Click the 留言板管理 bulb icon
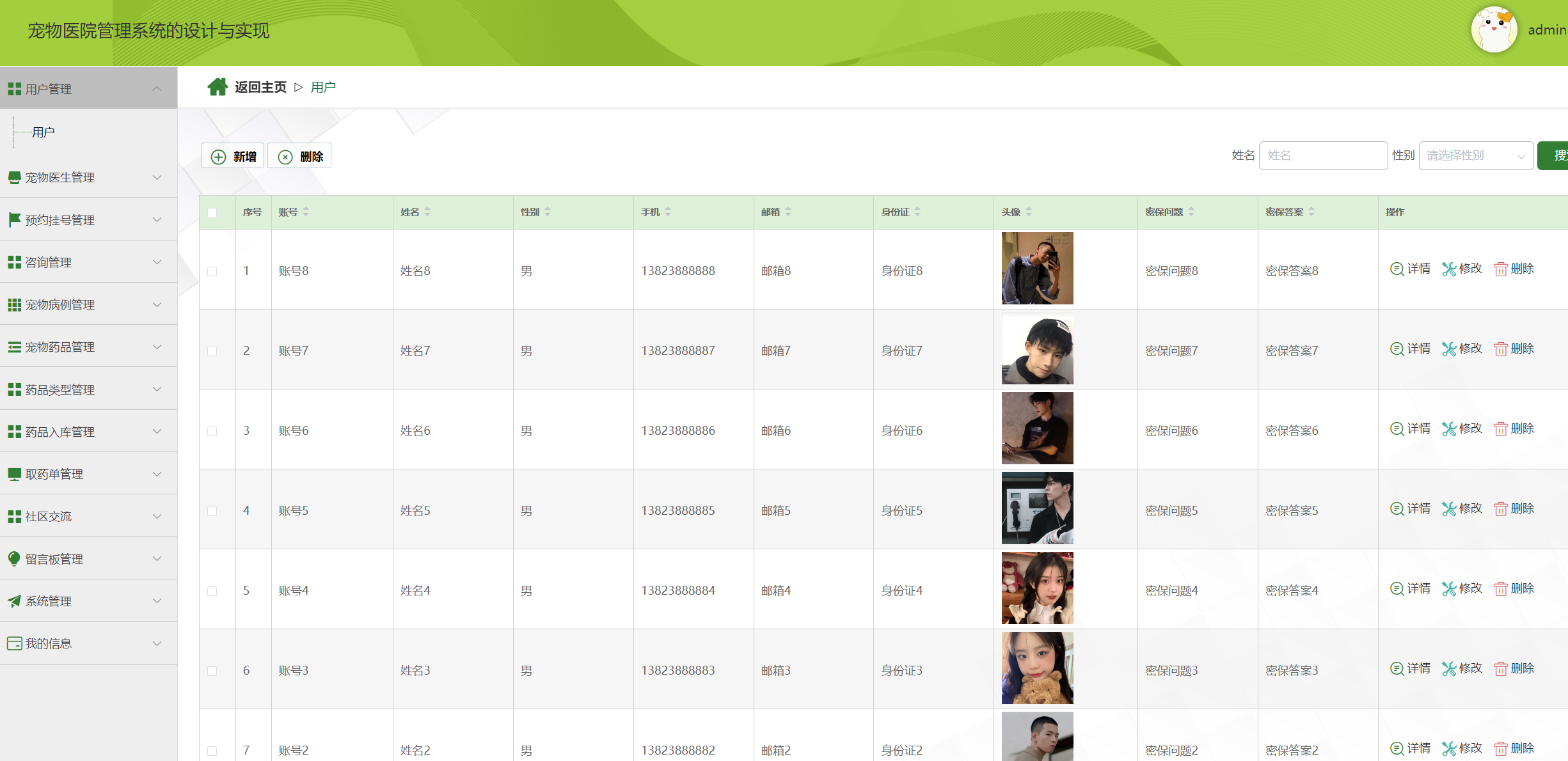Viewport: 1568px width, 761px height. tap(14, 559)
